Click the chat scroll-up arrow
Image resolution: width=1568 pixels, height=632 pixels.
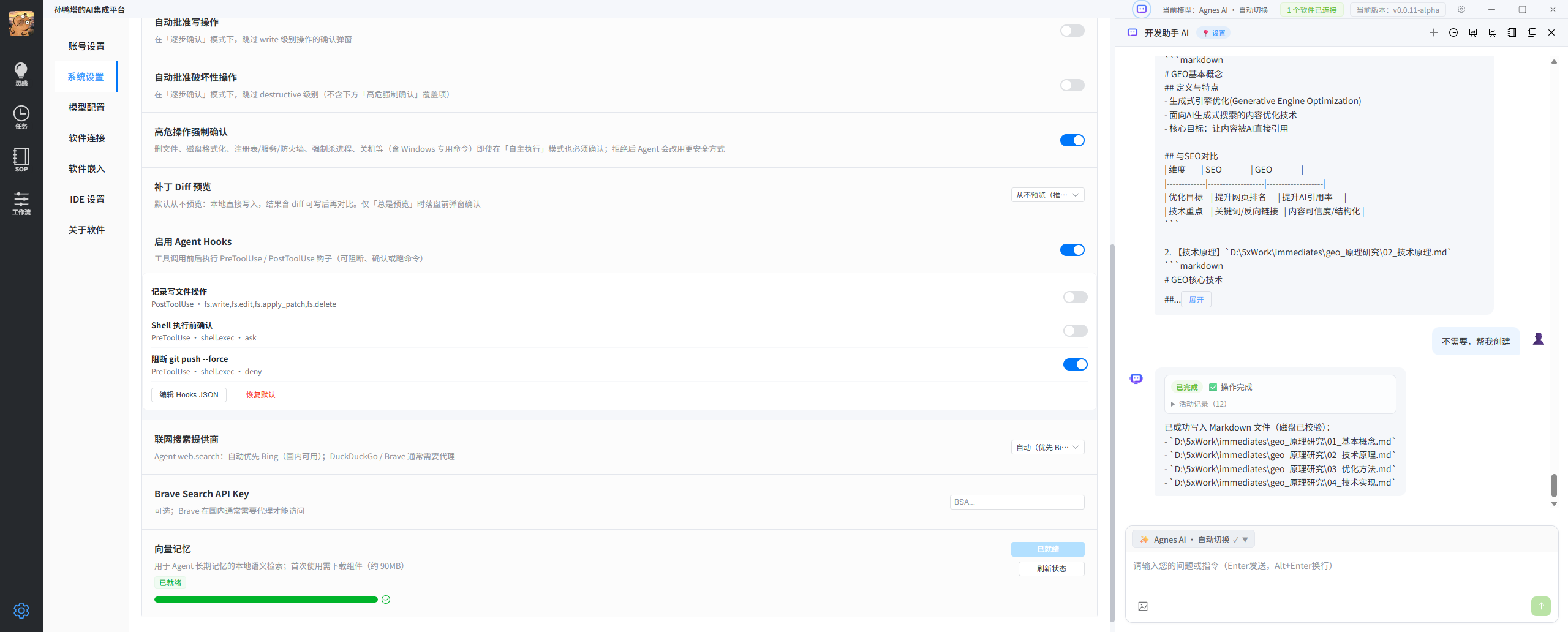pyautogui.click(x=1554, y=61)
